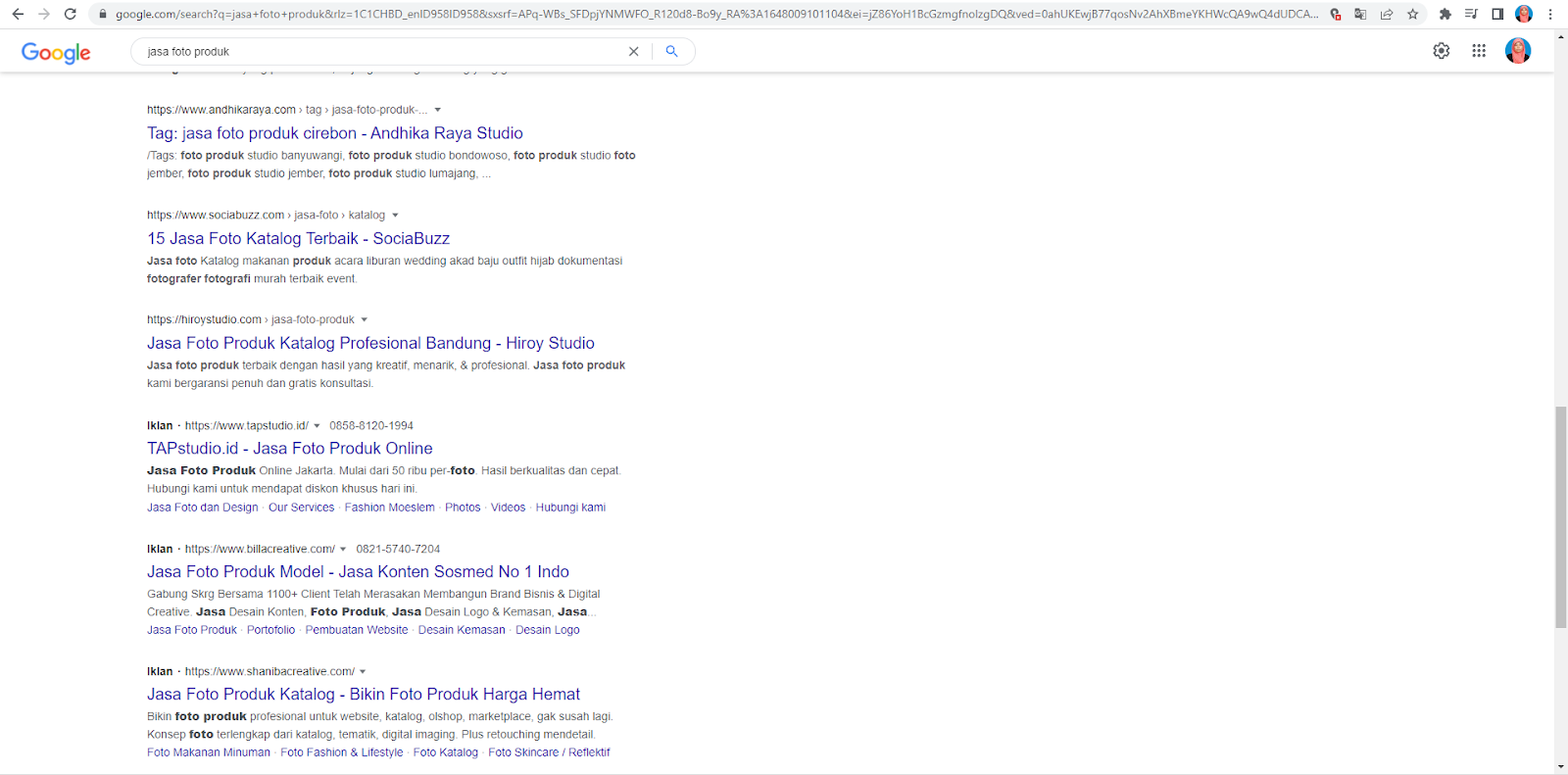Screen dimensions: 1568x775
Task: Open 'Our Services' sitelink
Action: pyautogui.click(x=302, y=508)
